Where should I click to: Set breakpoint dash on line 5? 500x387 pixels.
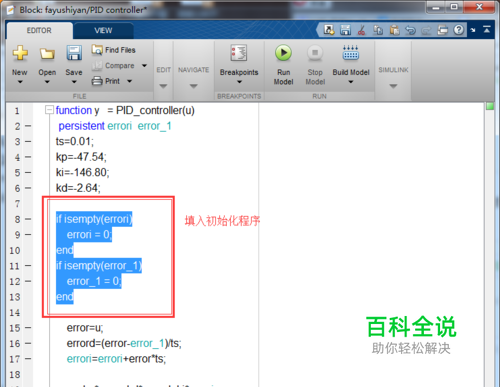point(28,173)
